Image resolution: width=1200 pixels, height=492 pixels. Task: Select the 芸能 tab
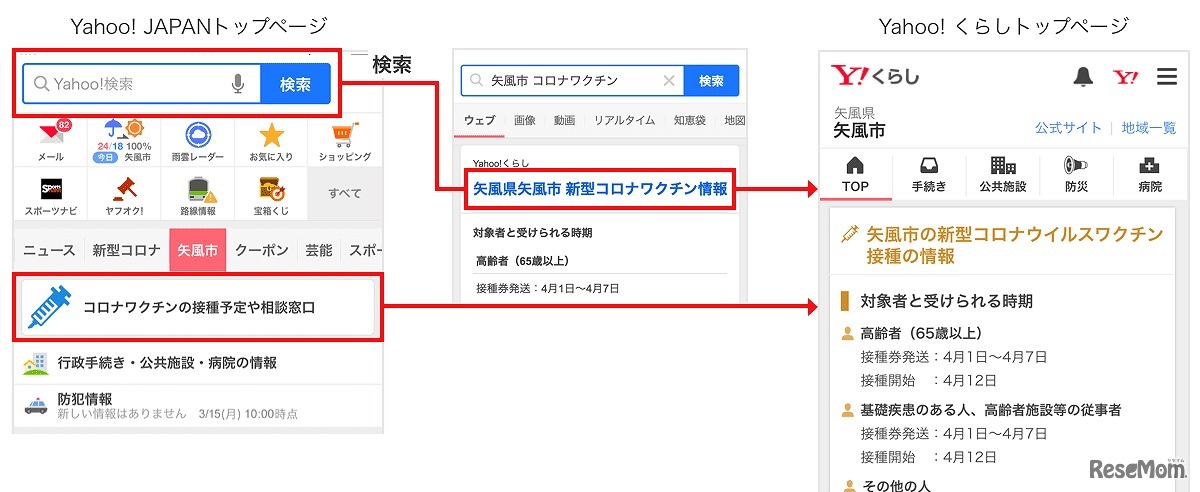318,250
